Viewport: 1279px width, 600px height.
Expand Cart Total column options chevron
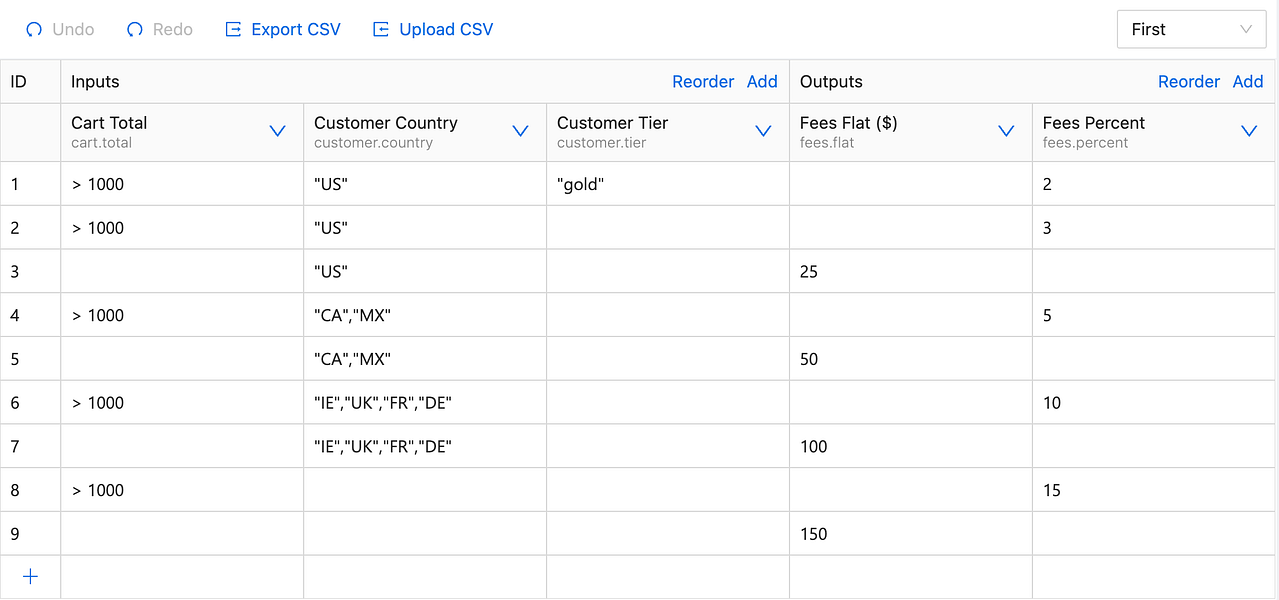tap(278, 131)
